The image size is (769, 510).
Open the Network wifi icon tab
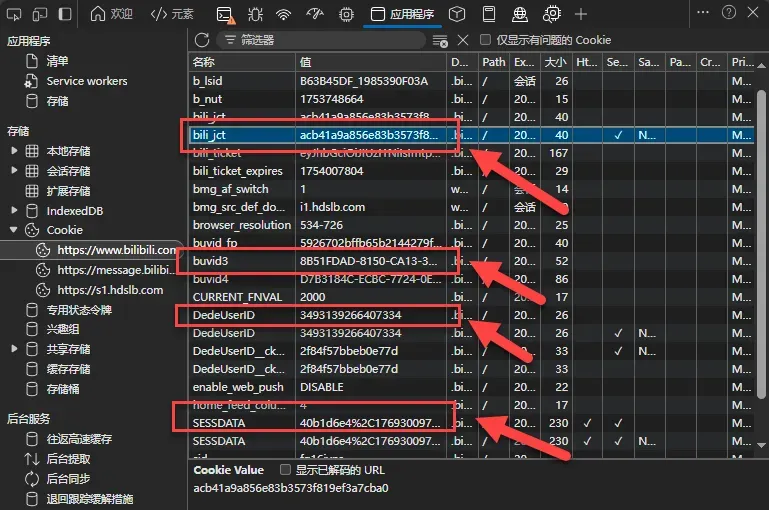(x=283, y=15)
